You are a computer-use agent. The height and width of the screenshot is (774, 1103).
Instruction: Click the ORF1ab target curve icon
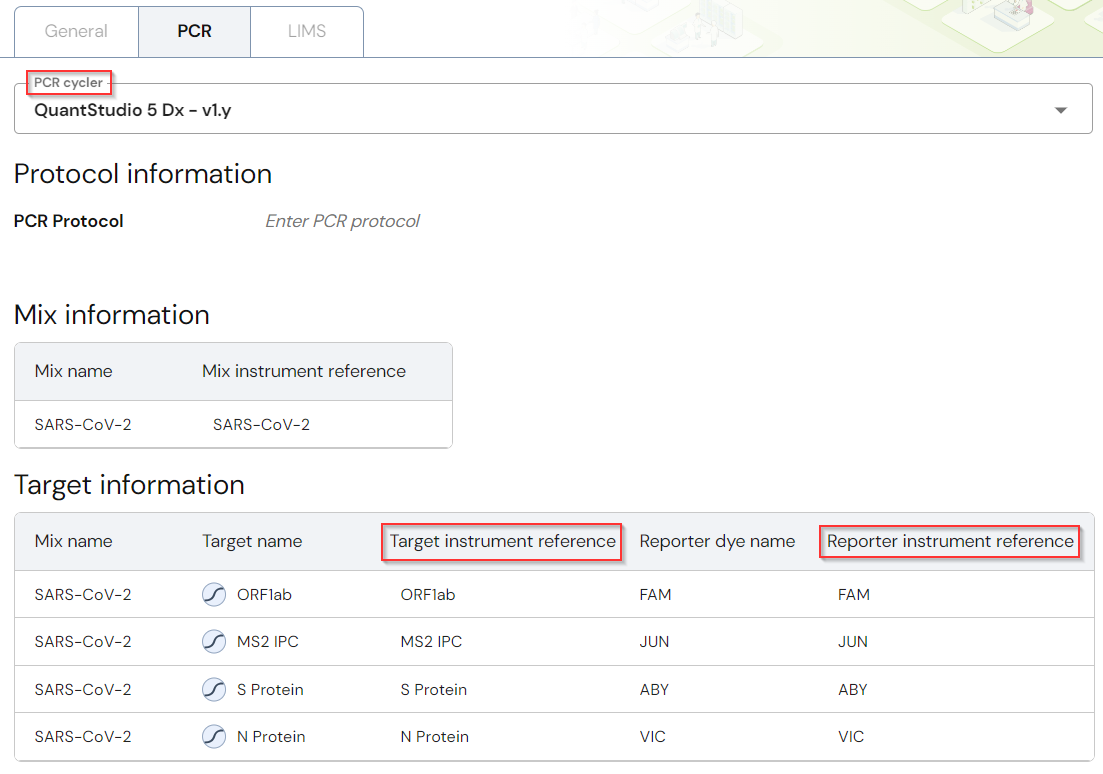[x=214, y=595]
